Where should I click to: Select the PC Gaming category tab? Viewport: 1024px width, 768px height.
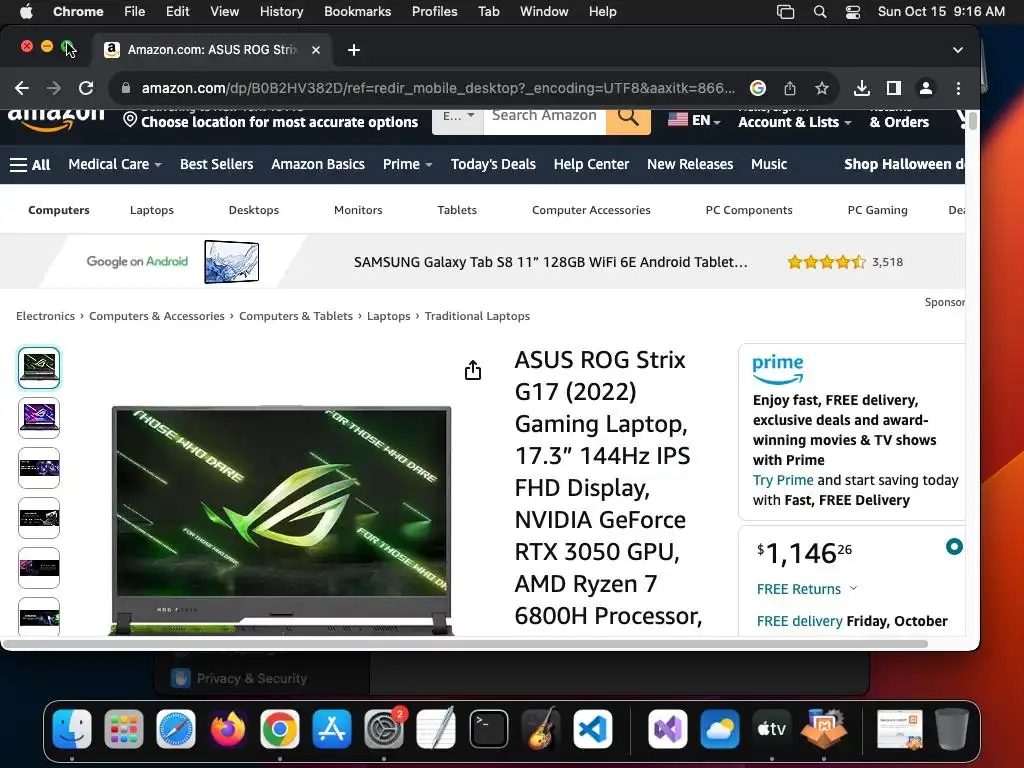point(877,210)
